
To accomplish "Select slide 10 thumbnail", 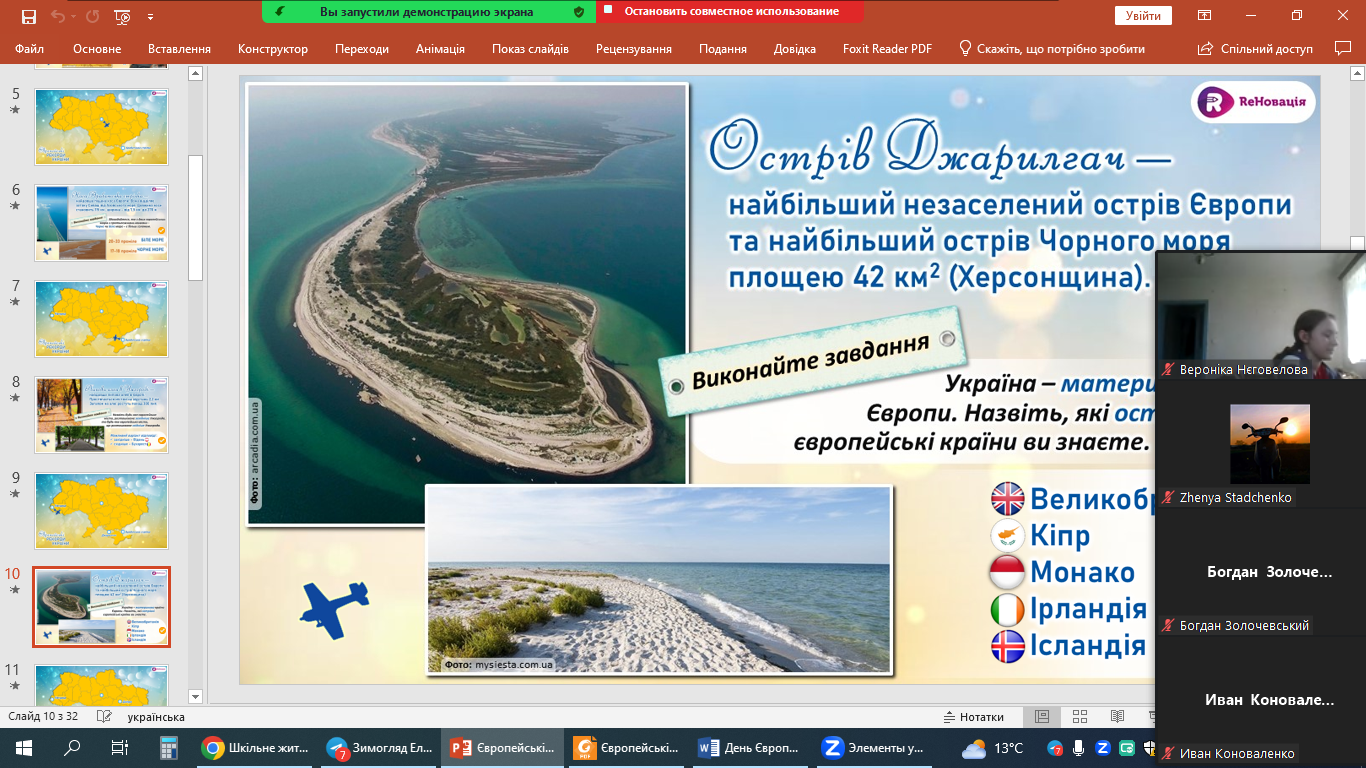I will tap(102, 607).
